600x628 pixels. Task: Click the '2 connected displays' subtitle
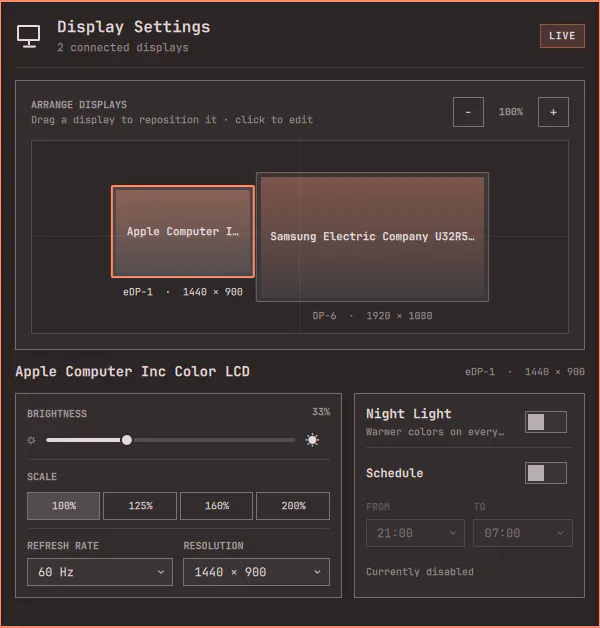[123, 48]
